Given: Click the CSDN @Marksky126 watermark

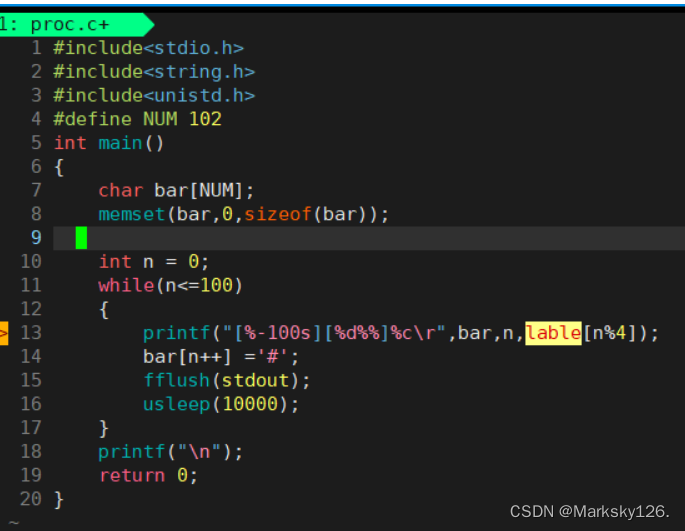Looking at the screenshot, I should 589,511.
